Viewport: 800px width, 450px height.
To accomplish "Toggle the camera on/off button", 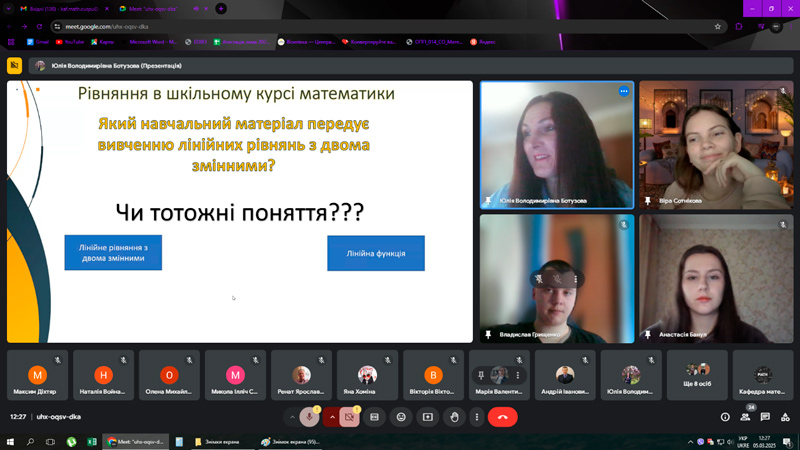I will (350, 417).
